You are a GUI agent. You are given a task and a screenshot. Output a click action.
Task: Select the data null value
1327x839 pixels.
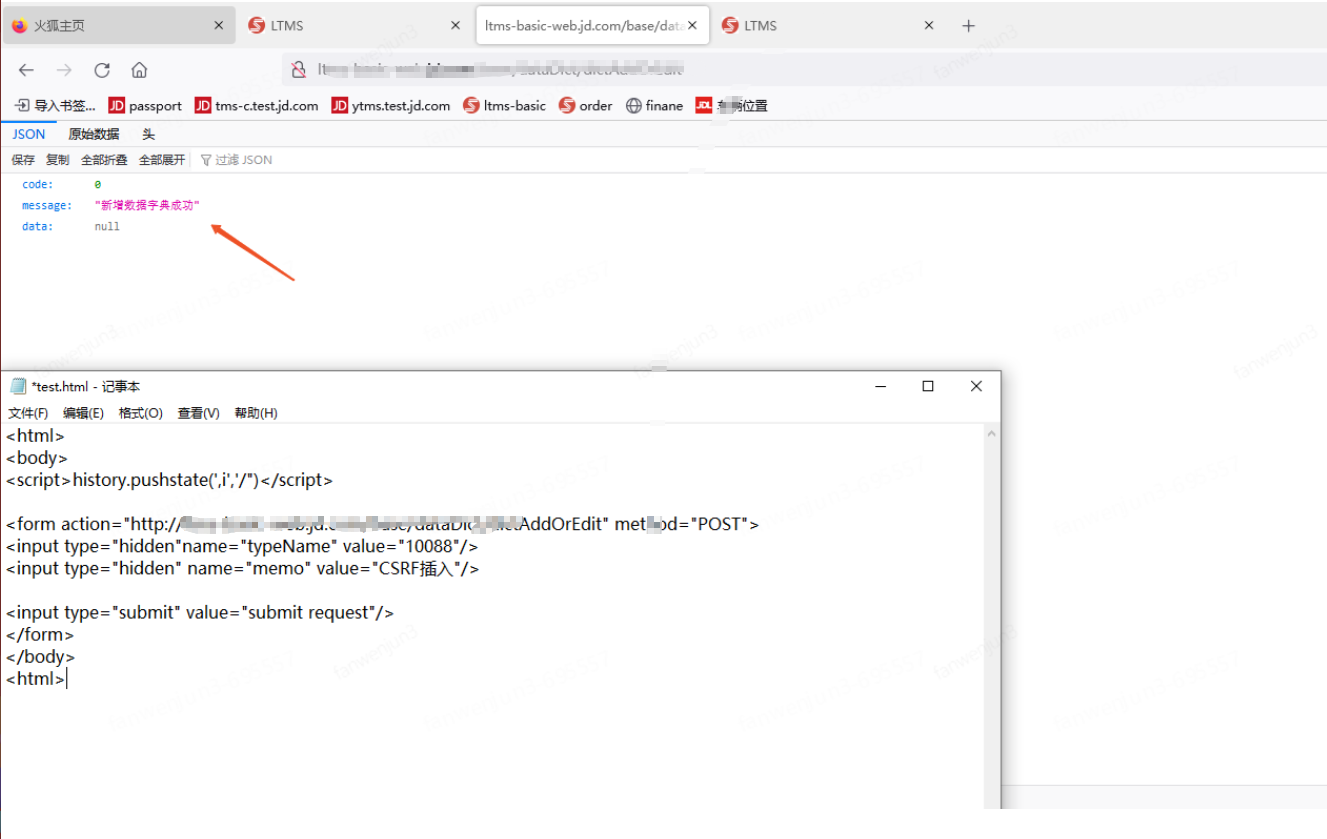(107, 227)
